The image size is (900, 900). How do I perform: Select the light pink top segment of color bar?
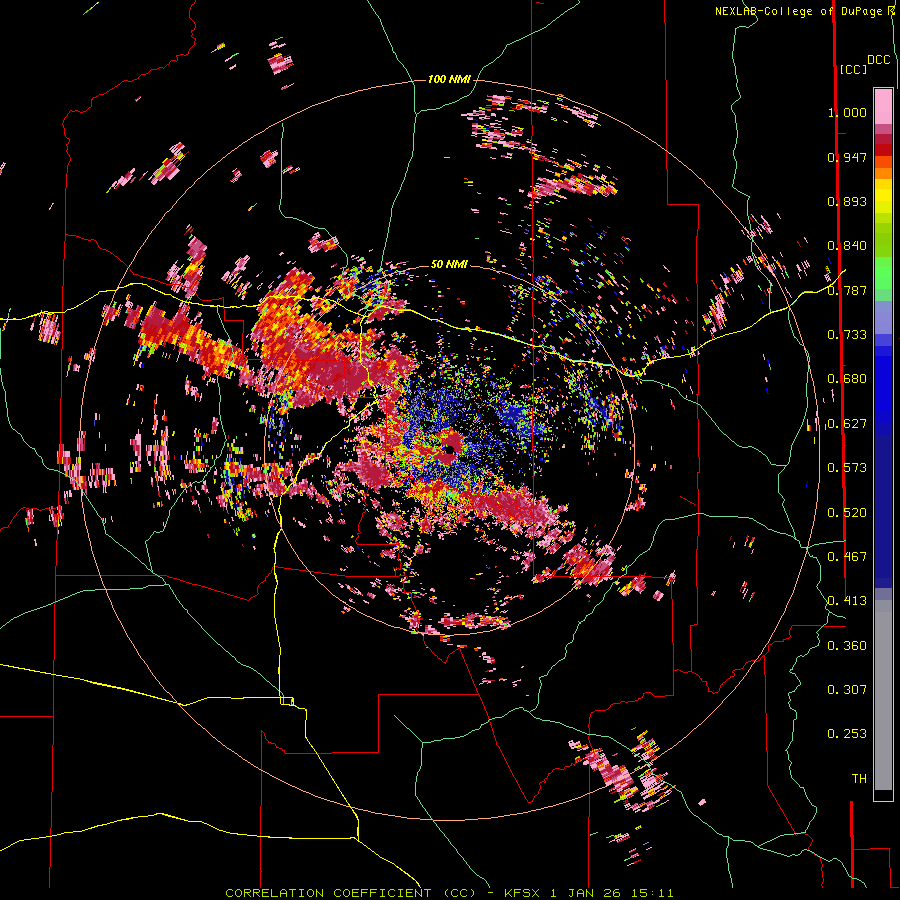coord(883,106)
